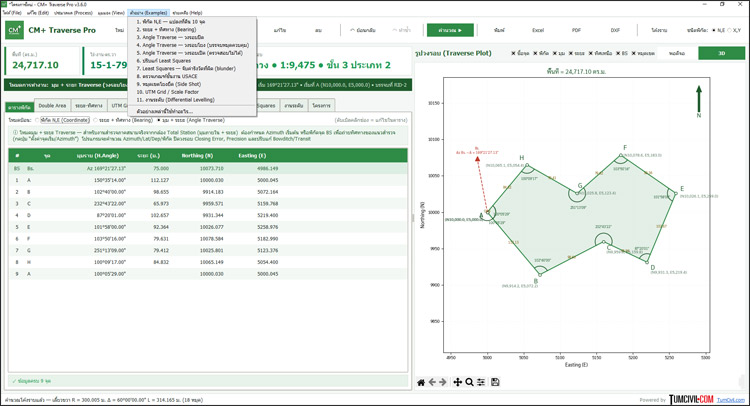The width and height of the screenshot is (750, 406).
Task: Click the forward arrow plot icon
Action: pos(443,382)
